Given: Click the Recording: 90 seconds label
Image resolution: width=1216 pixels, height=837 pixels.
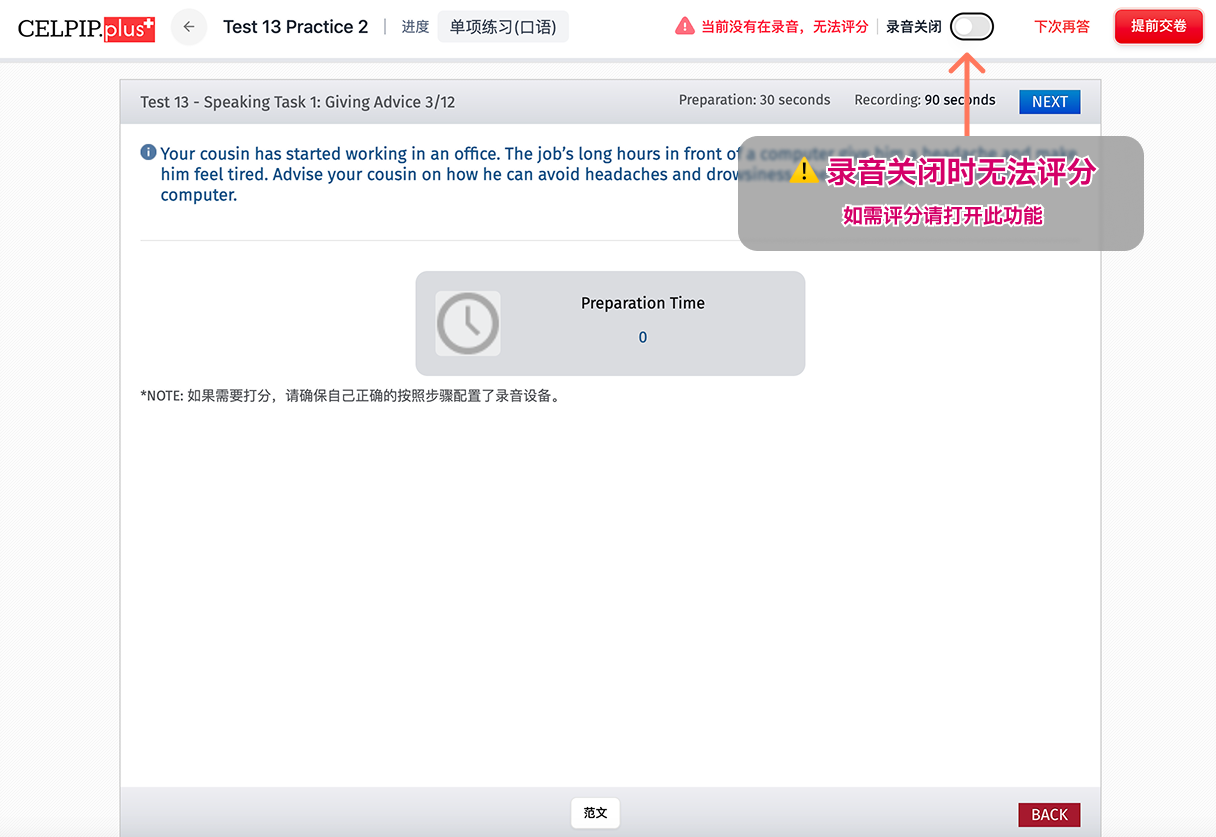Looking at the screenshot, I should point(924,100).
